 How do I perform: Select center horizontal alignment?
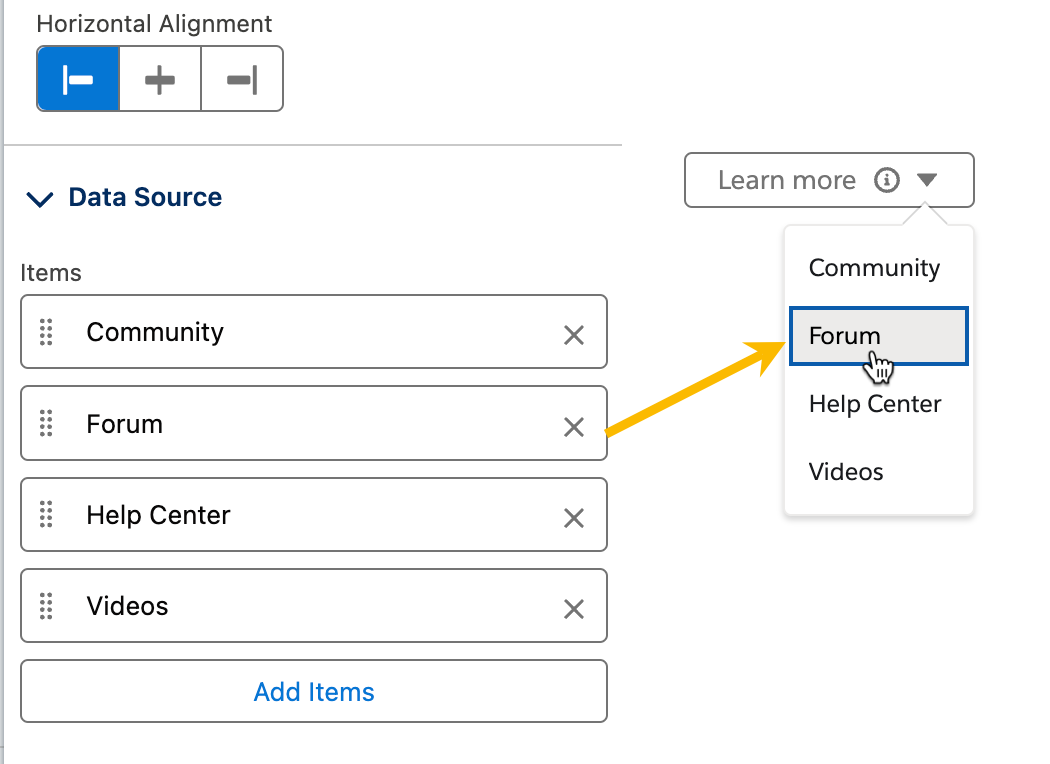point(160,79)
